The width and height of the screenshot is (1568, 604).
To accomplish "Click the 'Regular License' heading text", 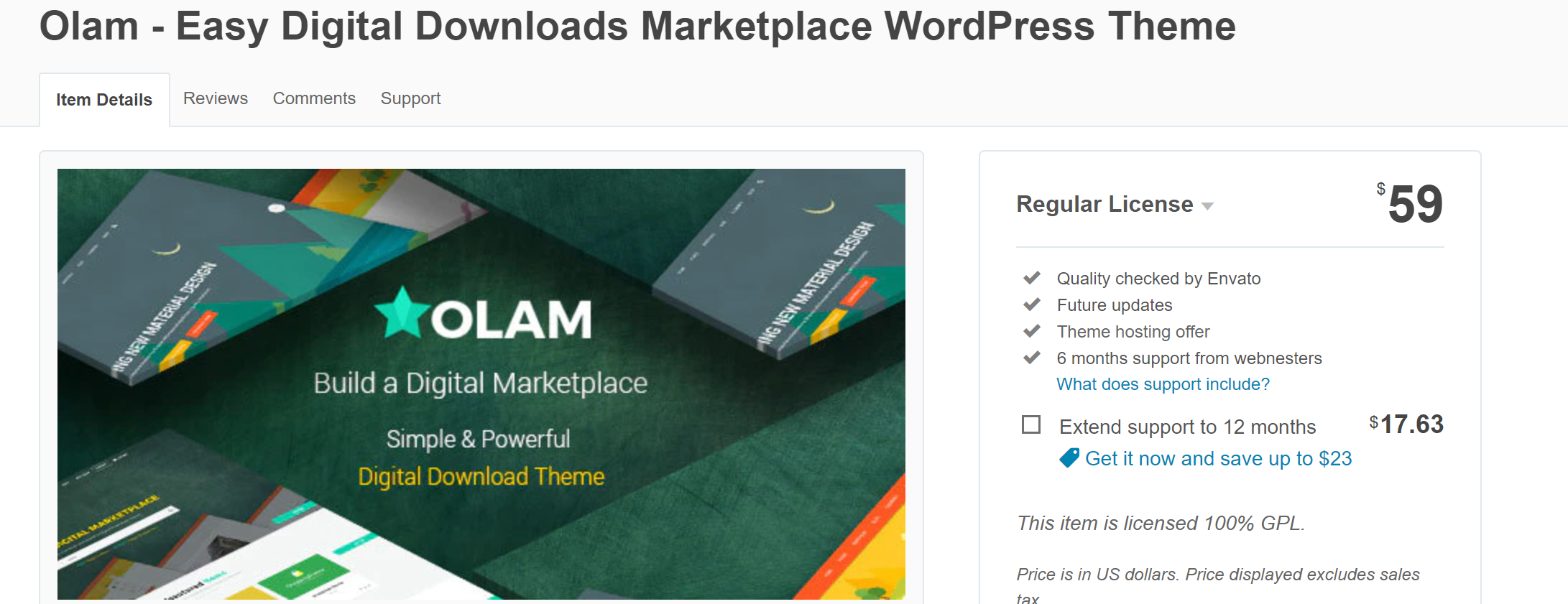I will (x=1104, y=204).
